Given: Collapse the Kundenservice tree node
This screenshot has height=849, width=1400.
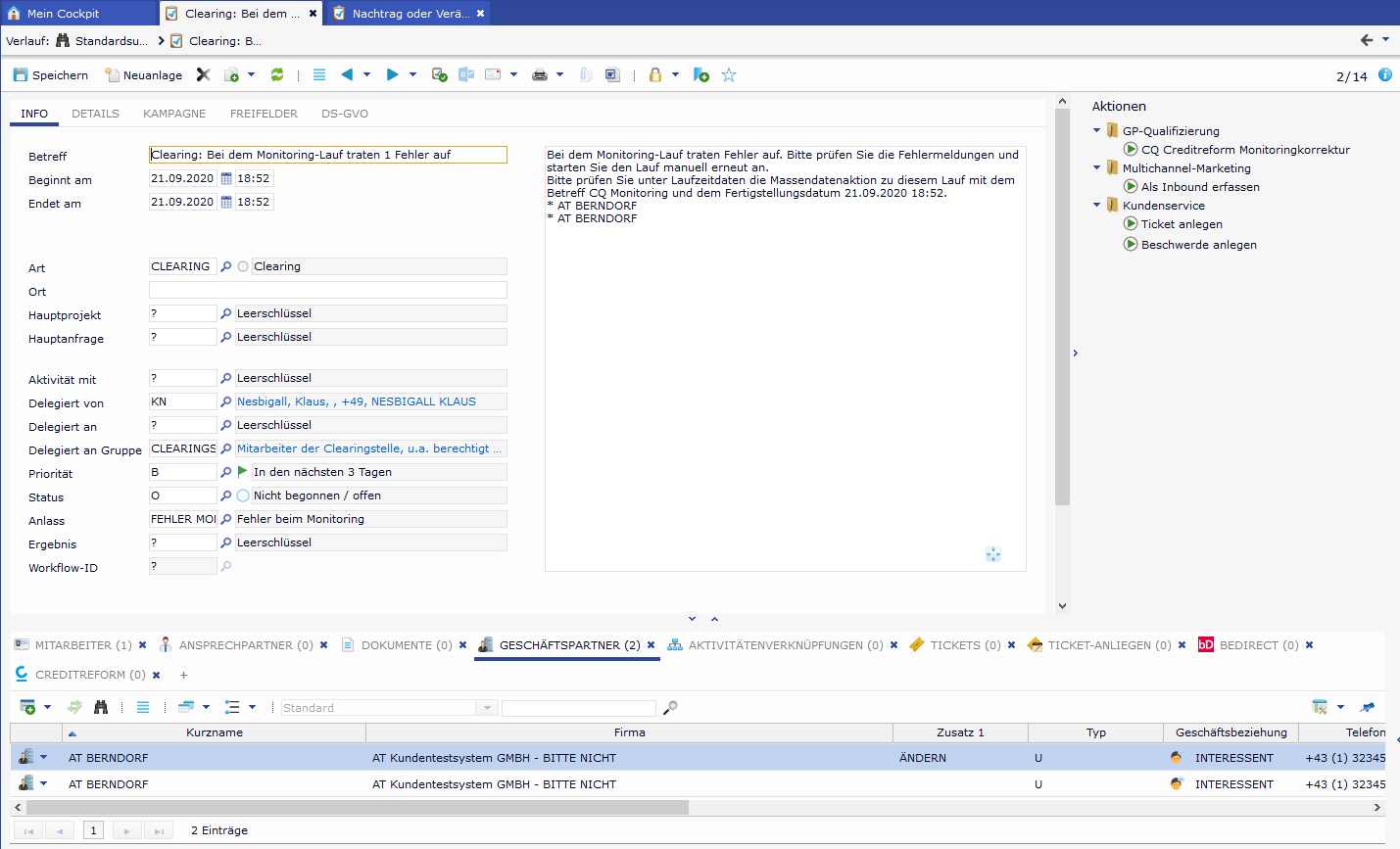Looking at the screenshot, I should pyautogui.click(x=1096, y=205).
